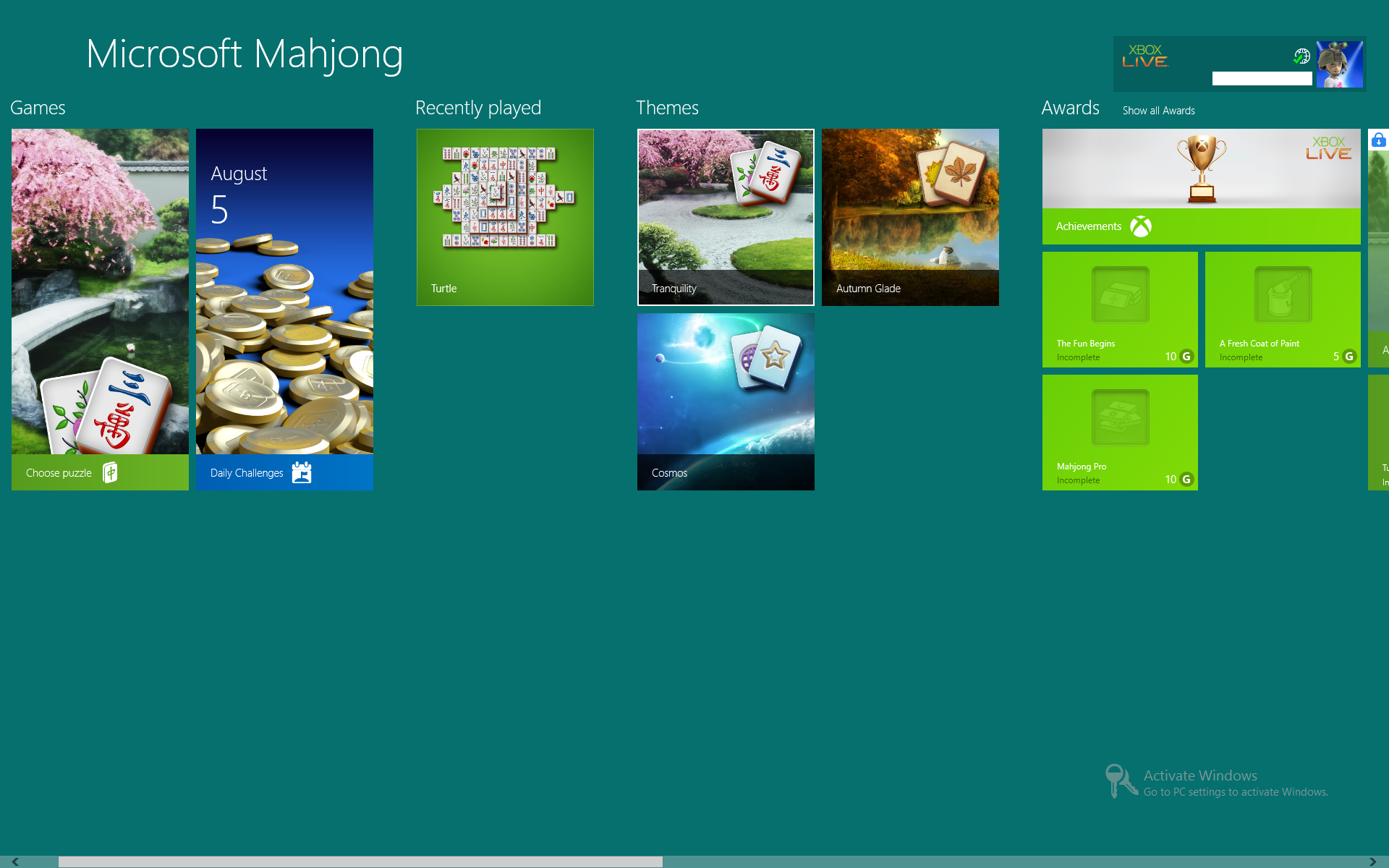Select the Cosmos theme
Viewport: 1389px width, 868px height.
[726, 401]
